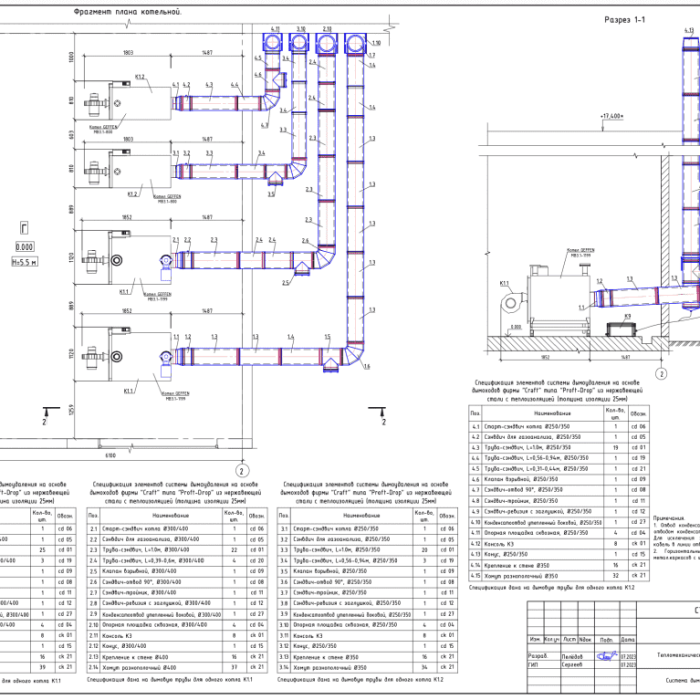Screen dimensions: 700x700
Task: Select the 3.10 chimney outlet circle
Action: pos(299,44)
